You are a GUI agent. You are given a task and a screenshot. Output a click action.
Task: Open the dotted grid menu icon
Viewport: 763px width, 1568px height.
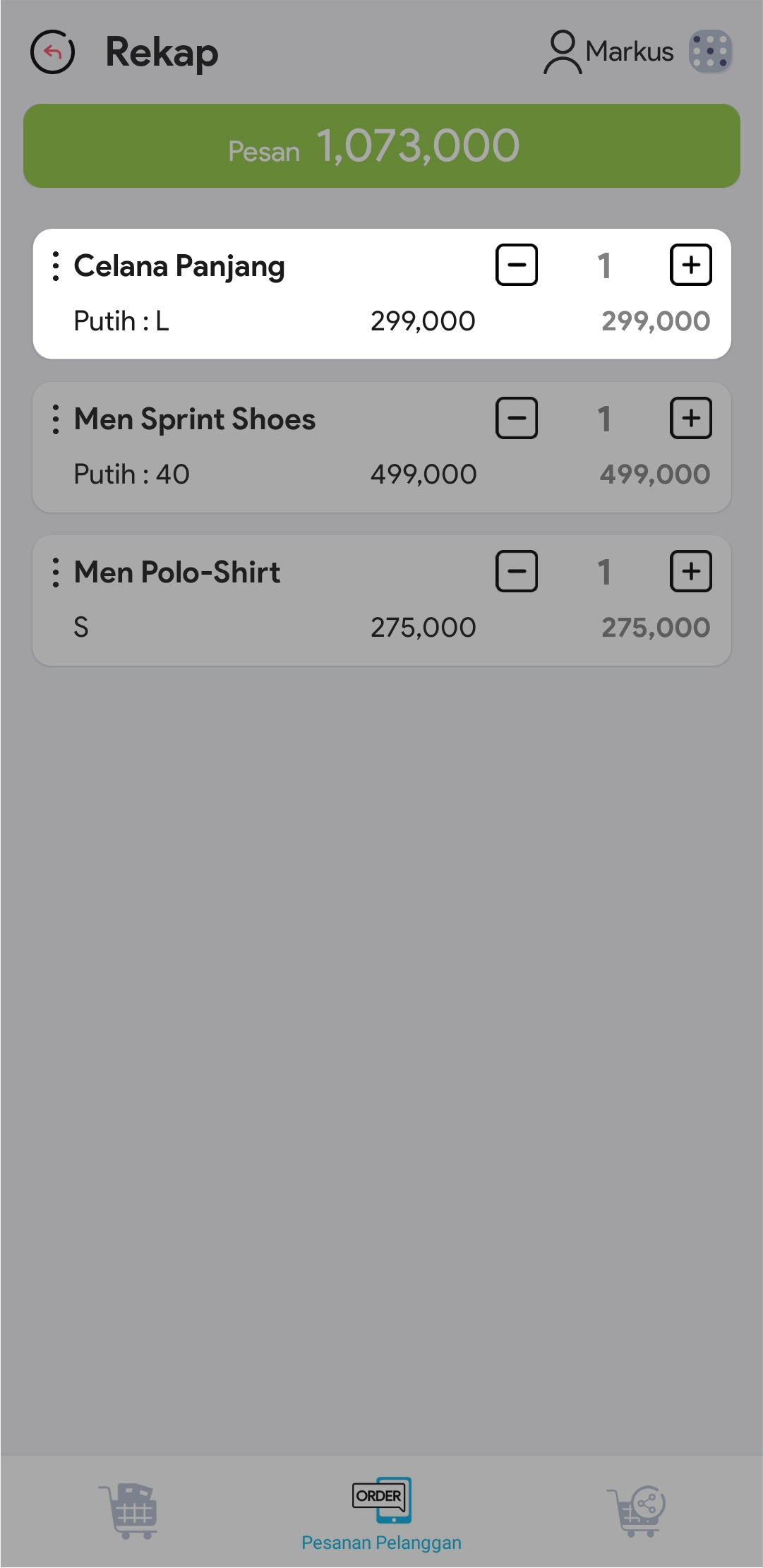pos(710,52)
